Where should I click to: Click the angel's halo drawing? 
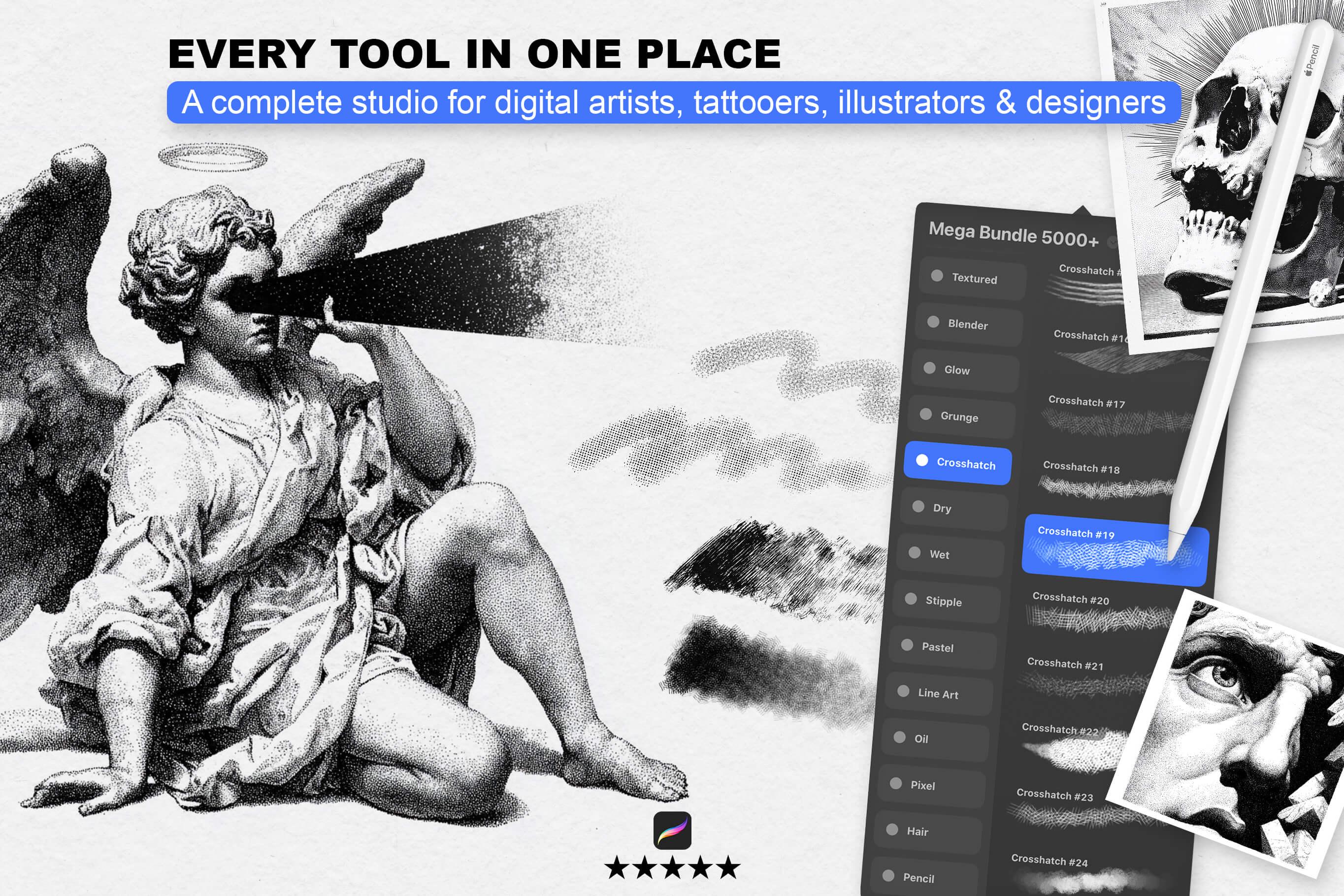(x=213, y=157)
